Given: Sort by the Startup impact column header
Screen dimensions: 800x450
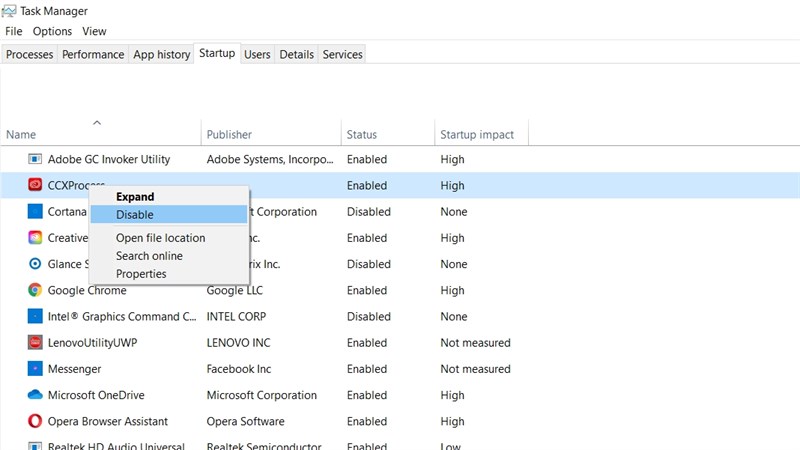Looking at the screenshot, I should [477, 135].
